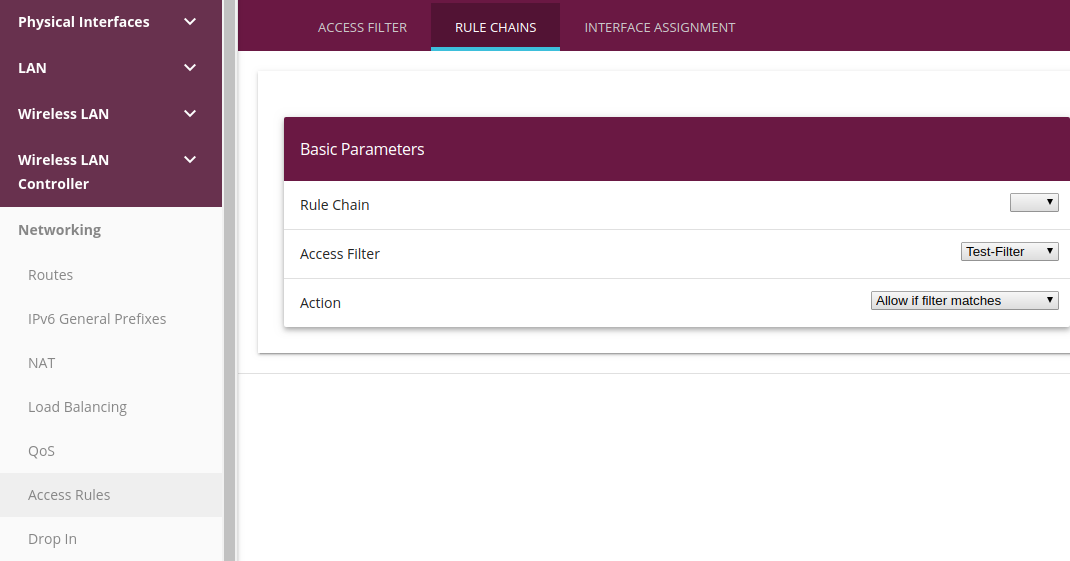Expand the LAN menu chevron

(190, 68)
